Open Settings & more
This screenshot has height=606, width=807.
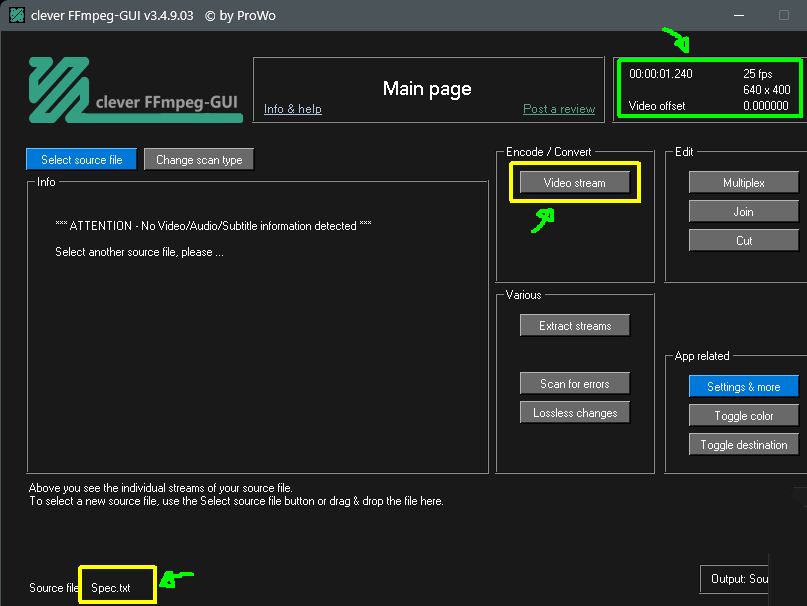tap(744, 387)
